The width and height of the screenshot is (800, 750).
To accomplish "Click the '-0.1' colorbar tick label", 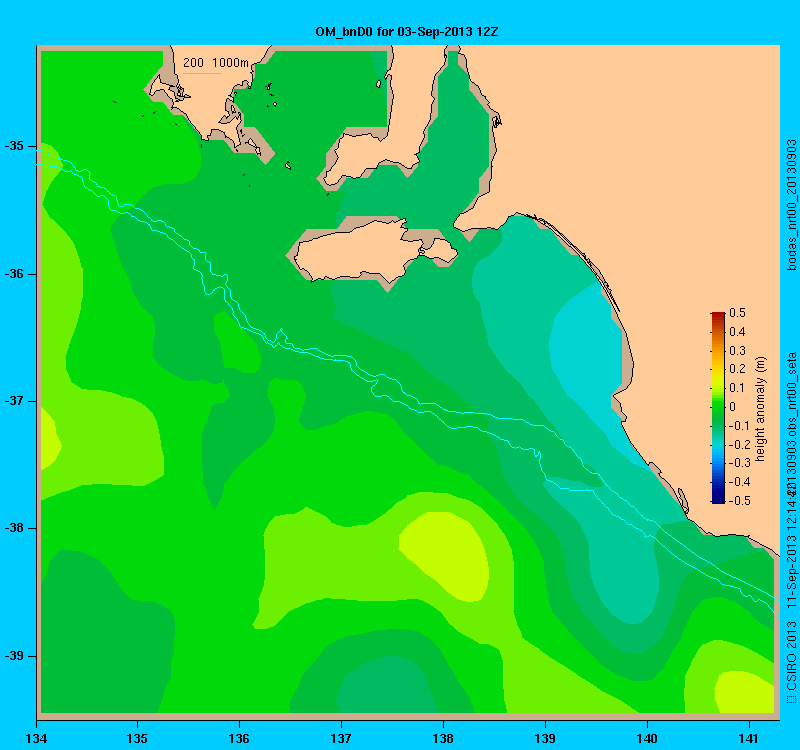I will click(x=739, y=426).
